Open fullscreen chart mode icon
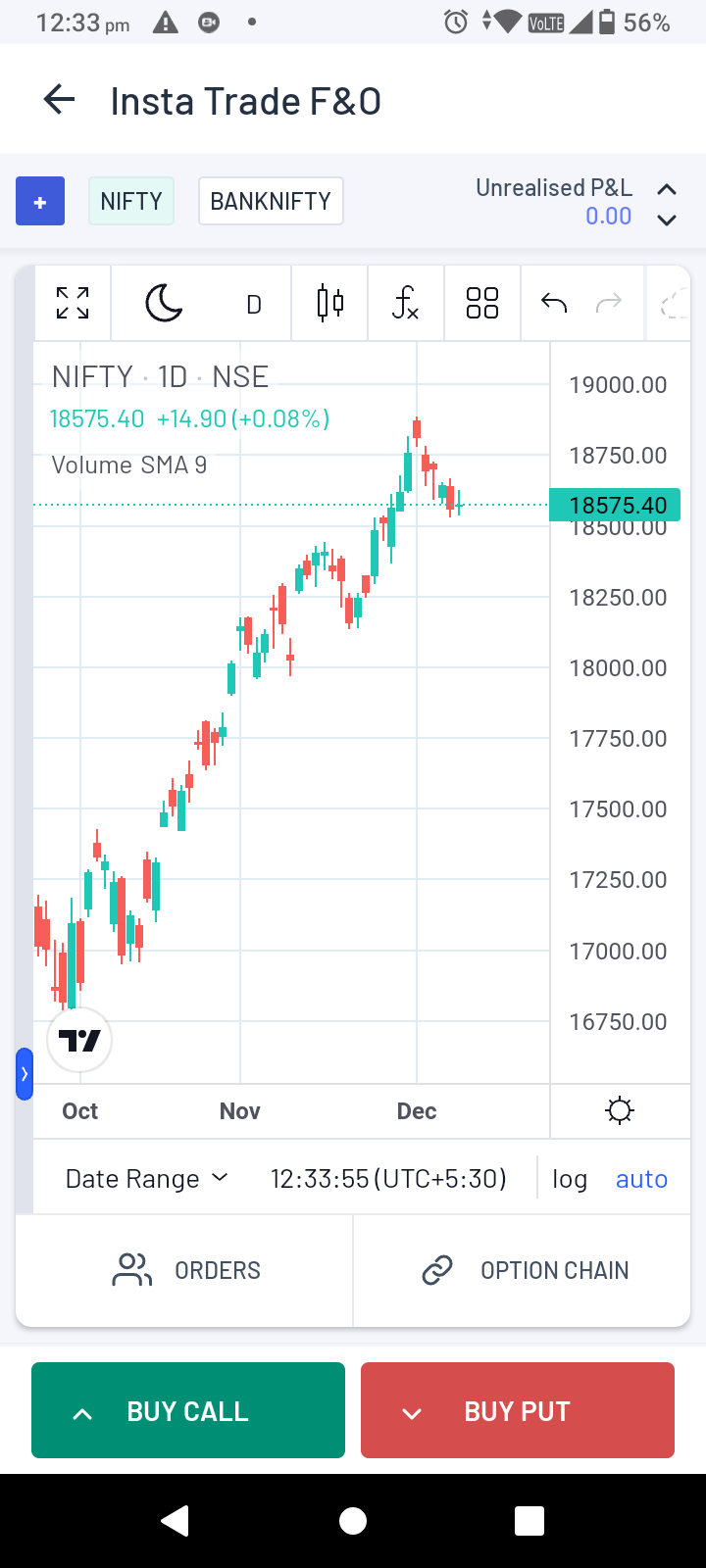The height and width of the screenshot is (1568, 706). [73, 303]
